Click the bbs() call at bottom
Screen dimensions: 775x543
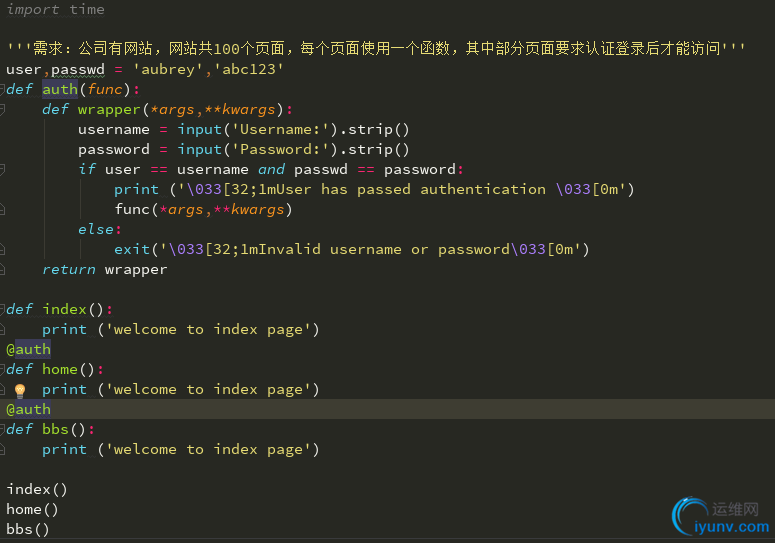tap(28, 529)
